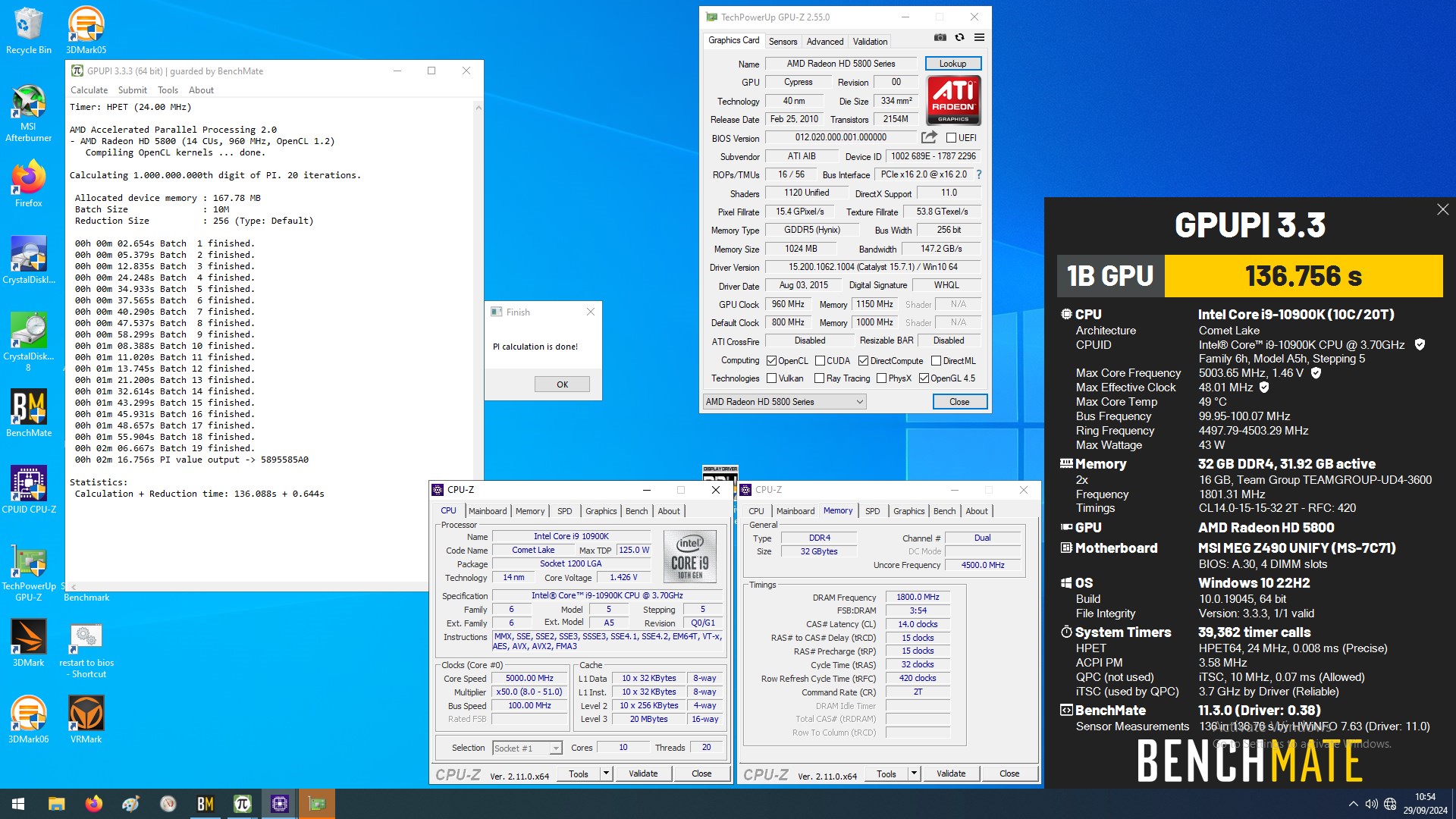This screenshot has width=1456, height=819.
Task: Toggle the Ray Tracing checkbox
Action: tap(819, 378)
